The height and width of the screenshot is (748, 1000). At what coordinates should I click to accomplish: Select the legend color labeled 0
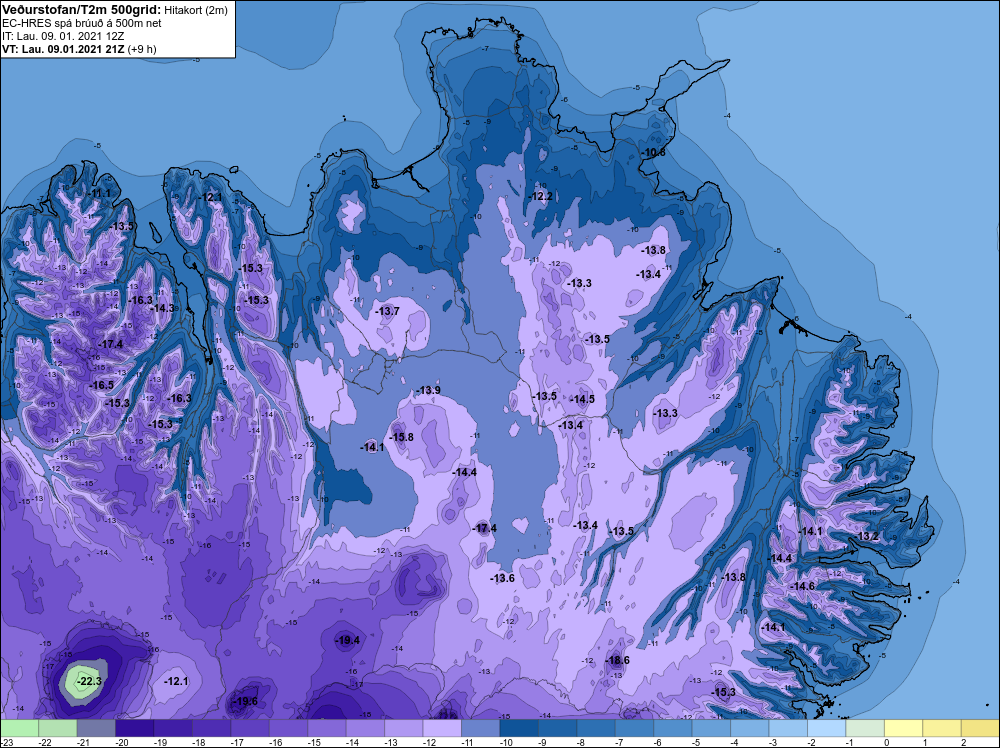(x=902, y=729)
